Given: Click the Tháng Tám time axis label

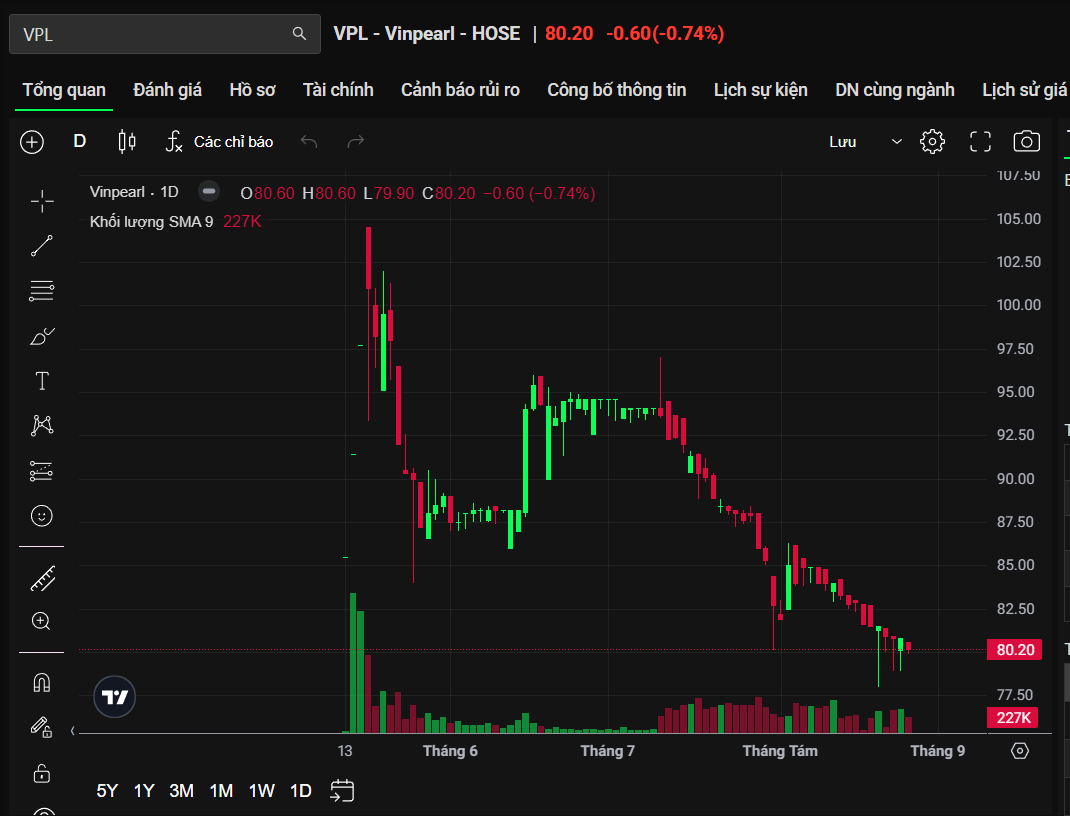Looking at the screenshot, I should (x=780, y=751).
